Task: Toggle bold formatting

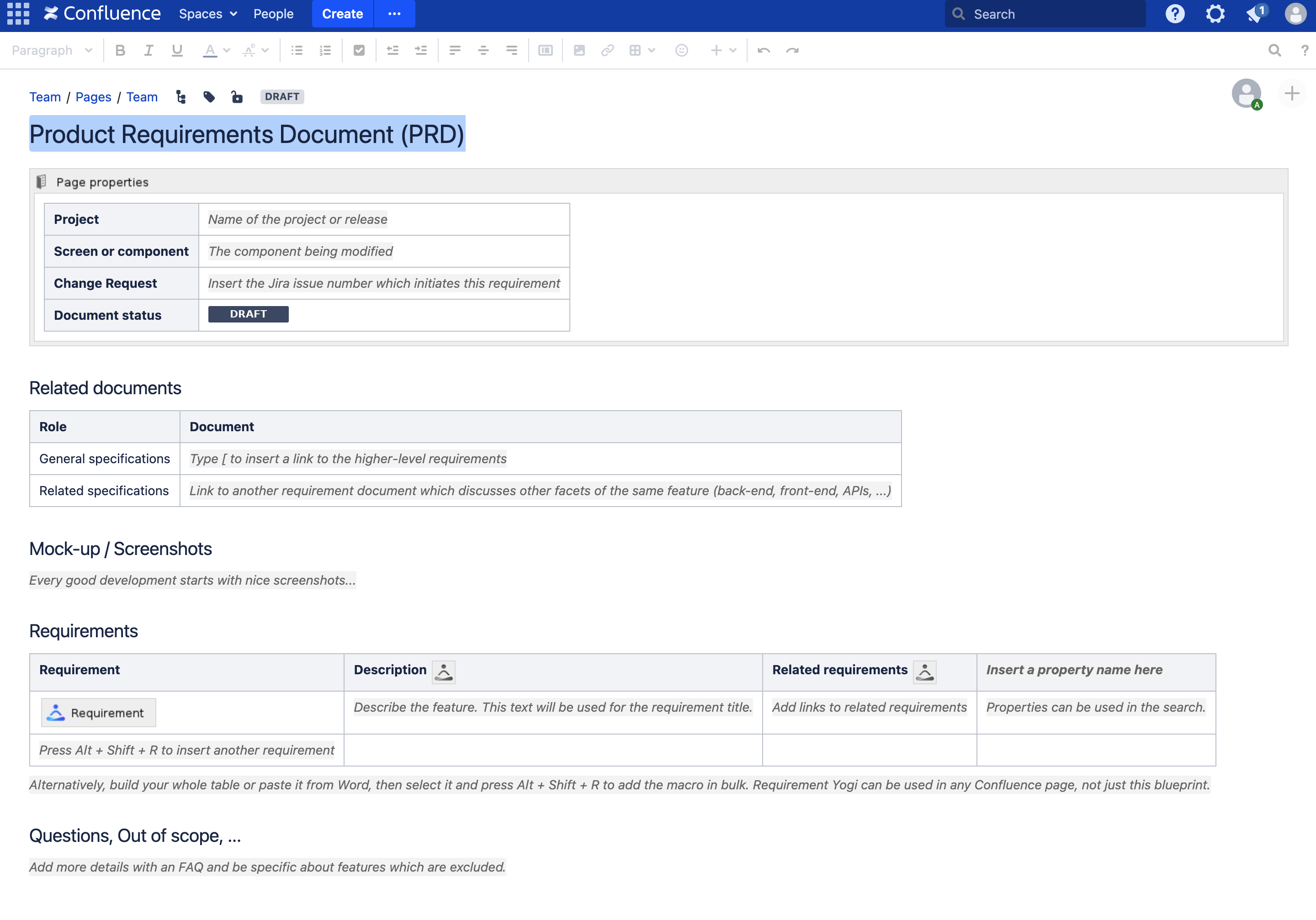Action: (x=120, y=50)
